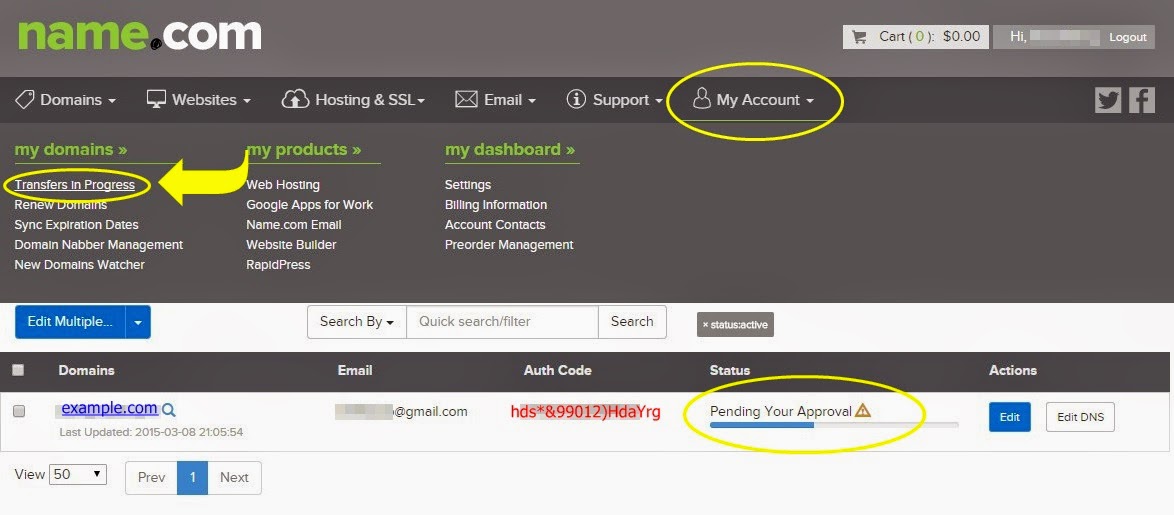Screen dimensions: 1174x515
Task: Click the my products heading link
Action: [x=304, y=150]
